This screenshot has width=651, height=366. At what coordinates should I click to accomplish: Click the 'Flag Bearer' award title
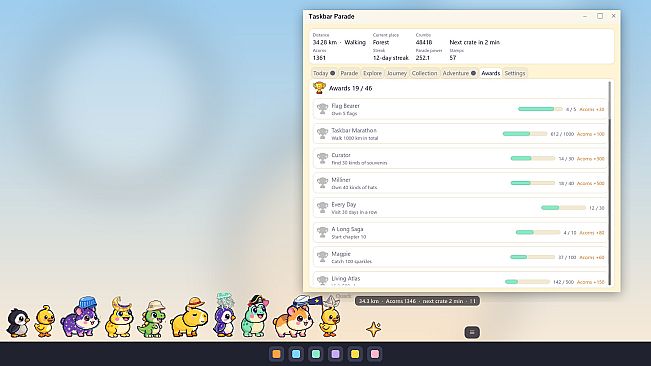pos(345,106)
